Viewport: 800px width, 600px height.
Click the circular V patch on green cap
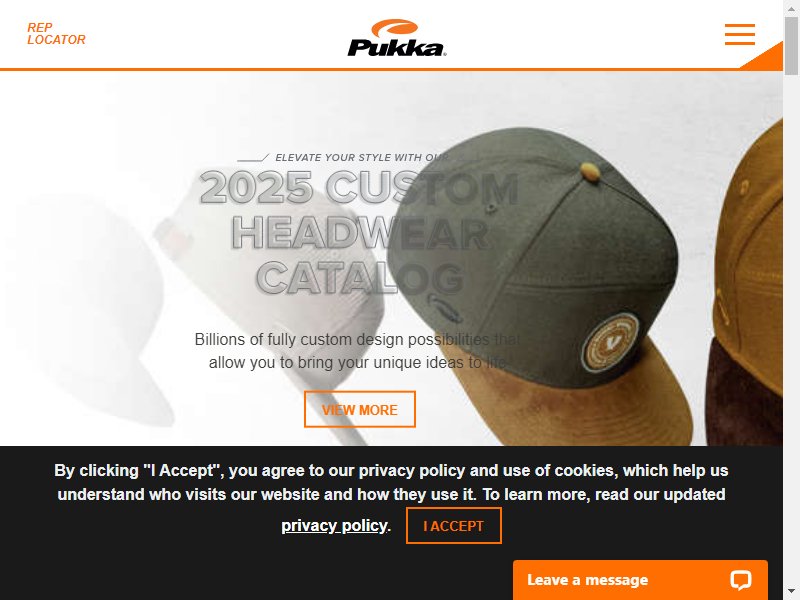pyautogui.click(x=610, y=342)
